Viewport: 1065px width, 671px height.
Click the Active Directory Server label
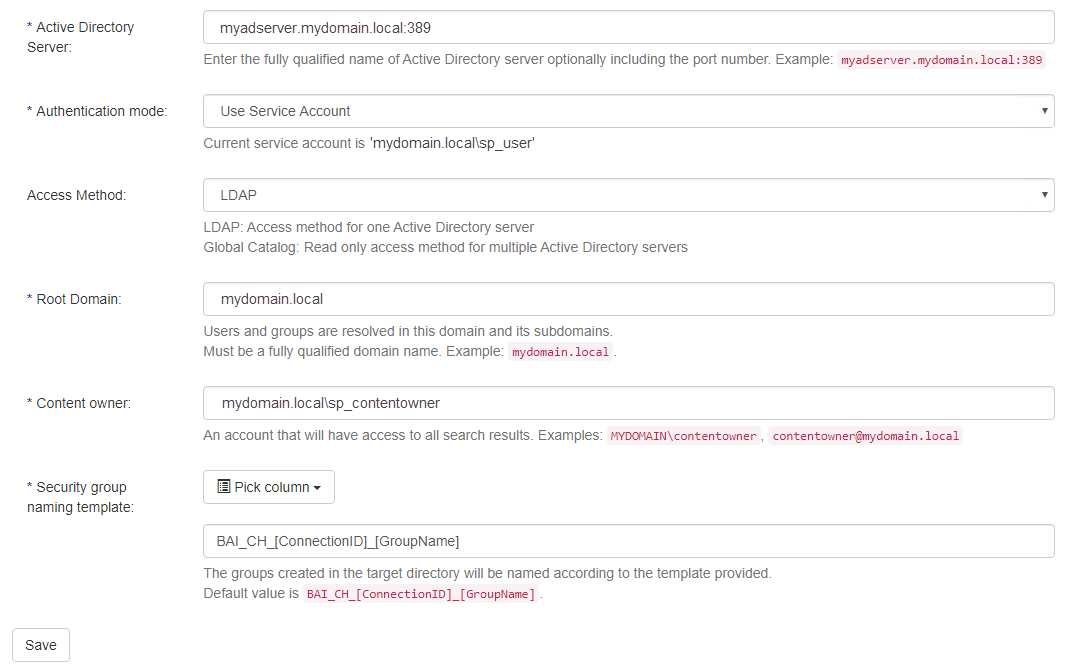pos(80,37)
